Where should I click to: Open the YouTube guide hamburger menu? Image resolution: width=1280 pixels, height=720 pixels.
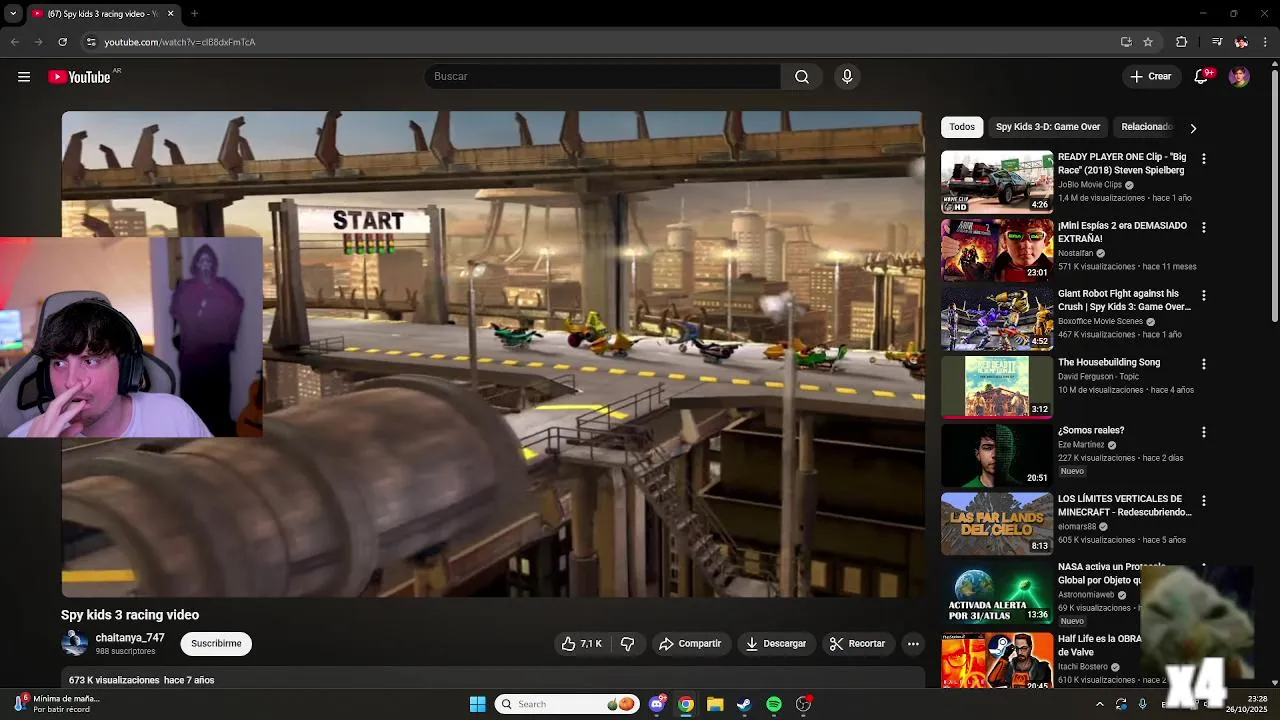pyautogui.click(x=24, y=77)
